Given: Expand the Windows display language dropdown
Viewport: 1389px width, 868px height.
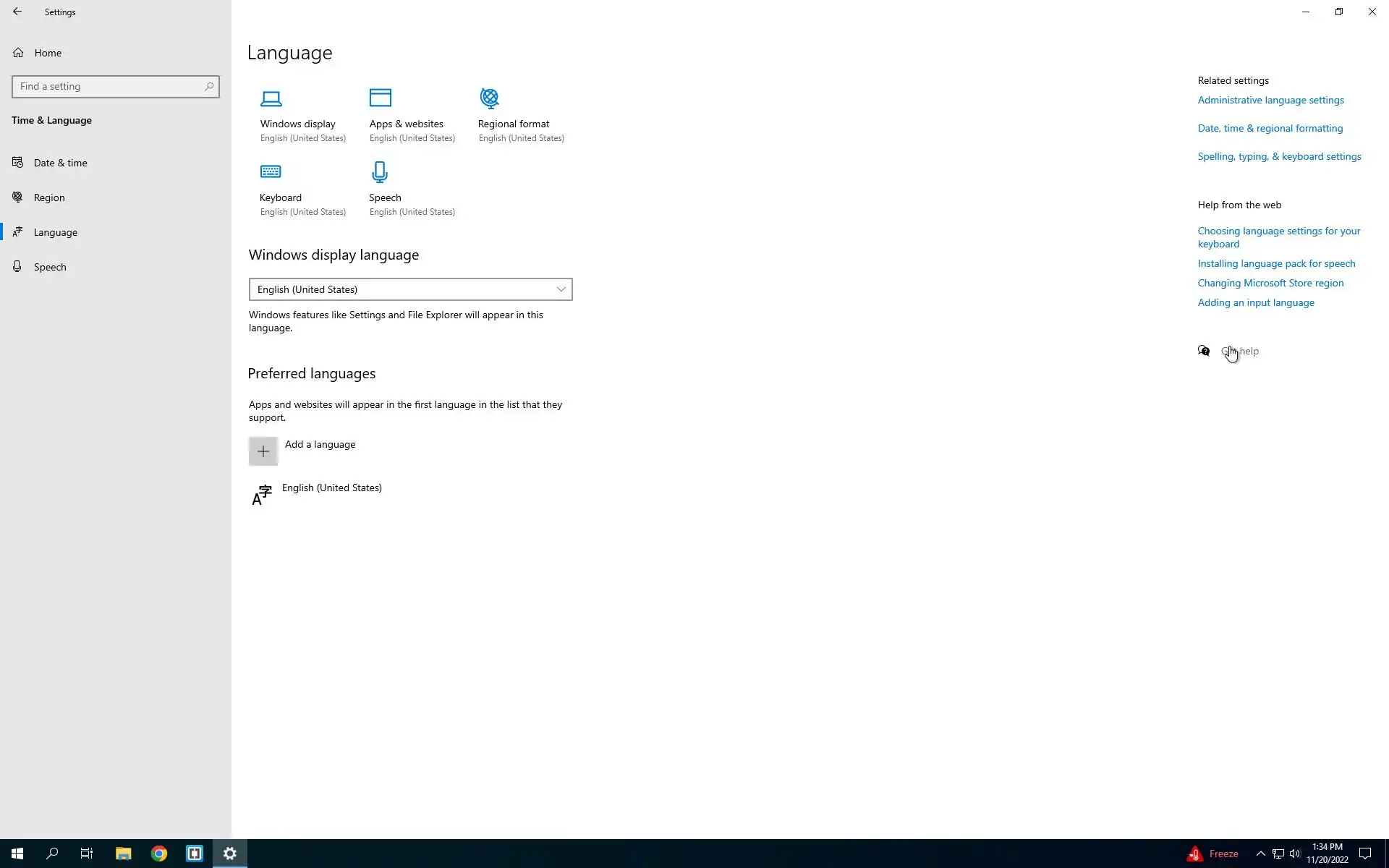Looking at the screenshot, I should pyautogui.click(x=410, y=289).
